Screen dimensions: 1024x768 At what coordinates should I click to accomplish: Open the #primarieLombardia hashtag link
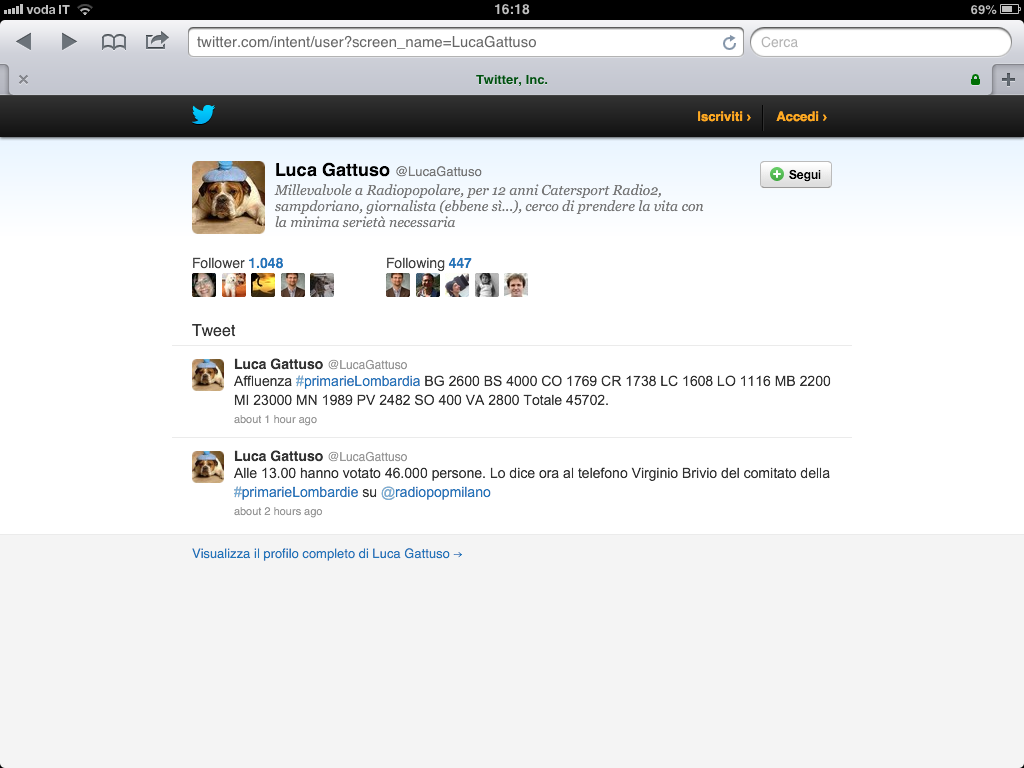pyautogui.click(x=358, y=381)
